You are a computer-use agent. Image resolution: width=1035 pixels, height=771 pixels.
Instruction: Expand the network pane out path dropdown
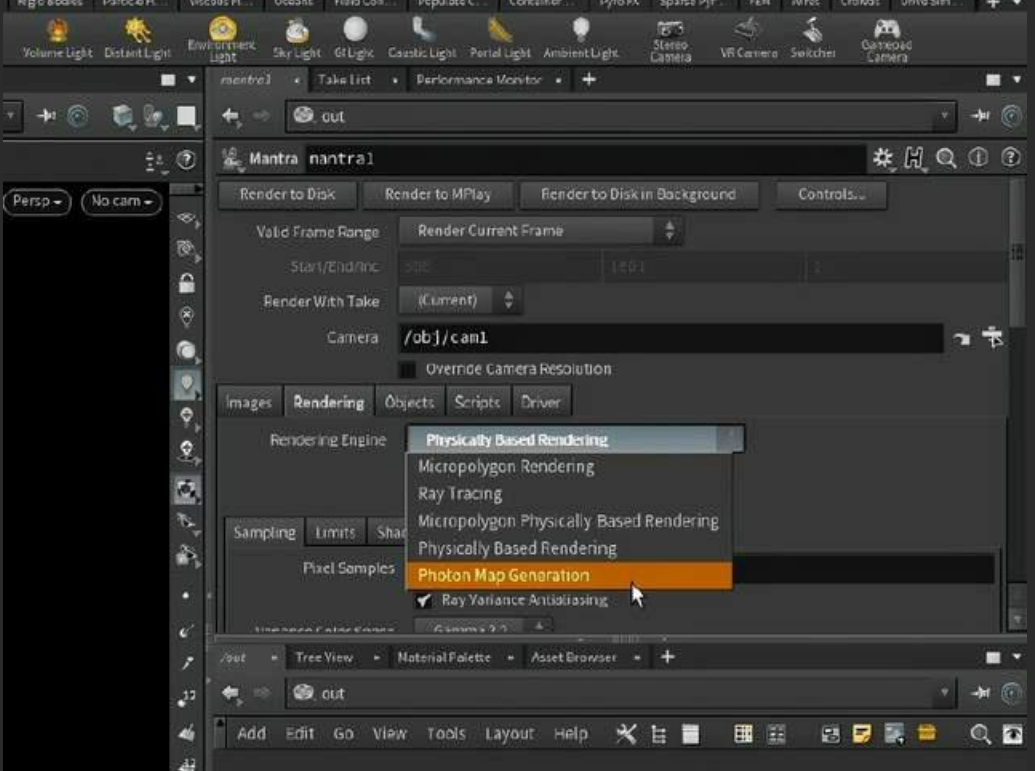[945, 693]
